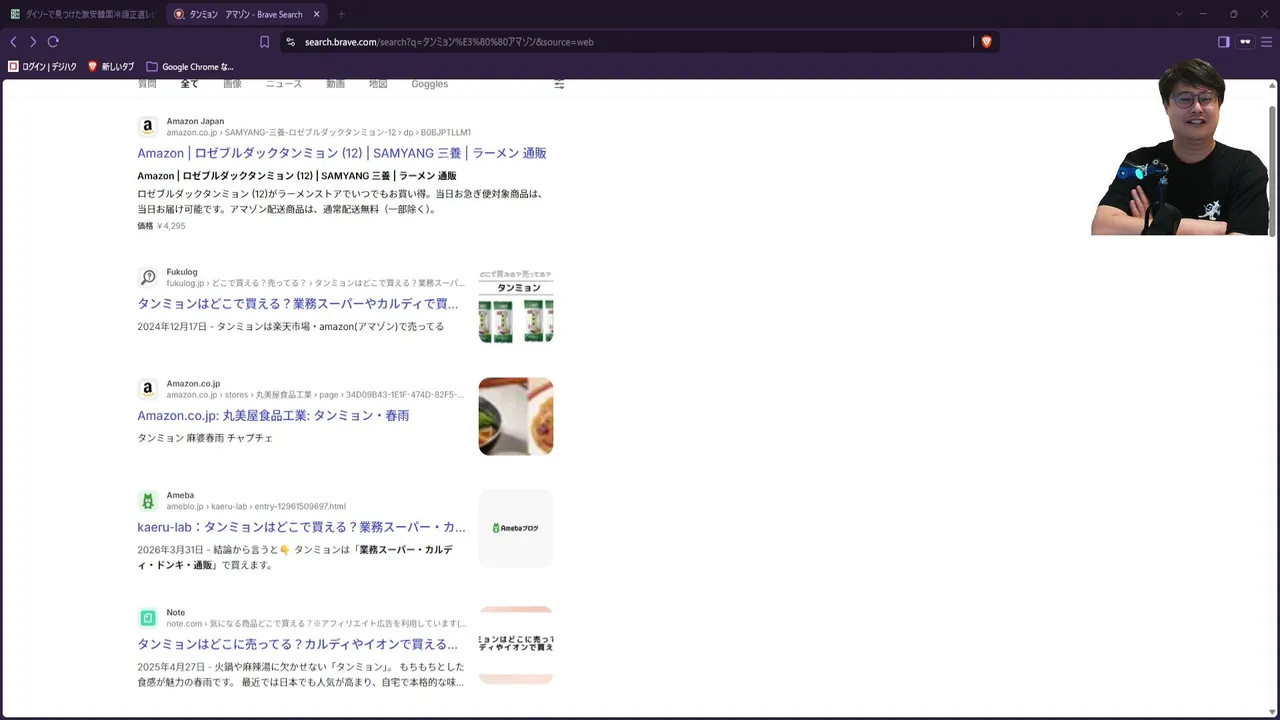Click the Amazon.co.jp favicon icon
This screenshot has width=1280, height=720.
(x=148, y=389)
